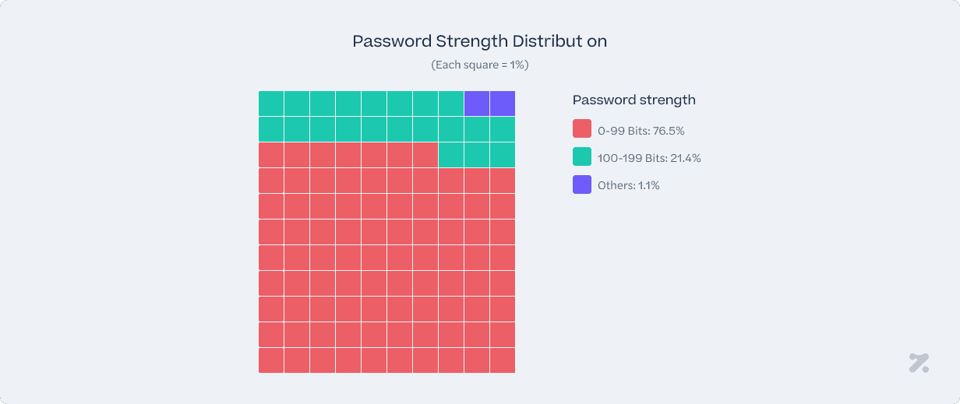The height and width of the screenshot is (404, 960).
Task: Select the "100-199 Bits: 21.4%" legend label
Action: 649,158
